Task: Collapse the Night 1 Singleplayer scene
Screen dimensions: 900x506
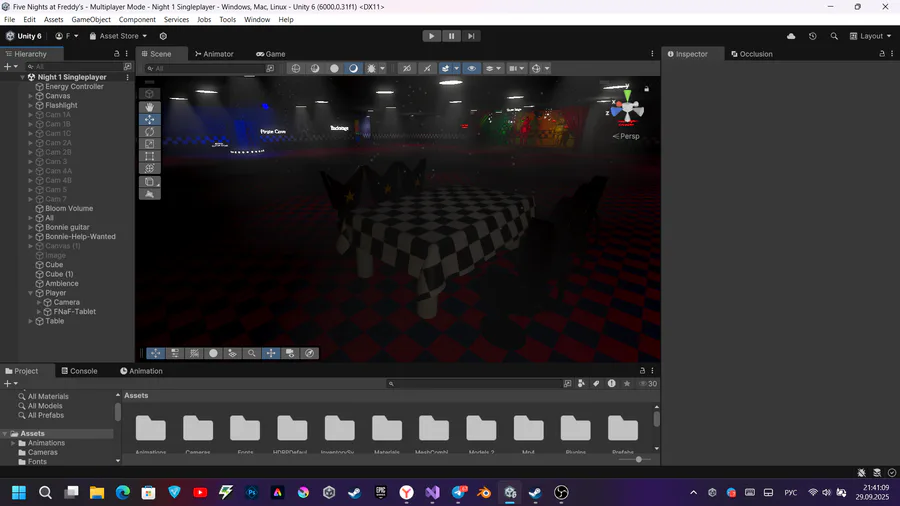Action: pyautogui.click(x=22, y=77)
